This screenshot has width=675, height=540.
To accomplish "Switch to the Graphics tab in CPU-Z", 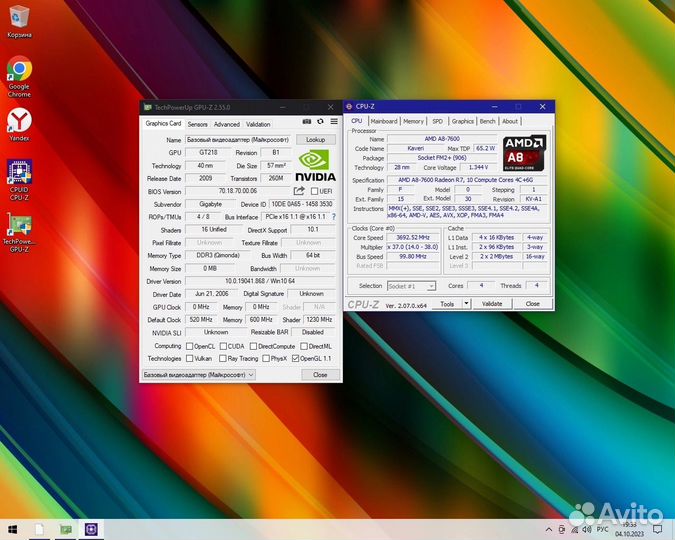I will [x=463, y=121].
